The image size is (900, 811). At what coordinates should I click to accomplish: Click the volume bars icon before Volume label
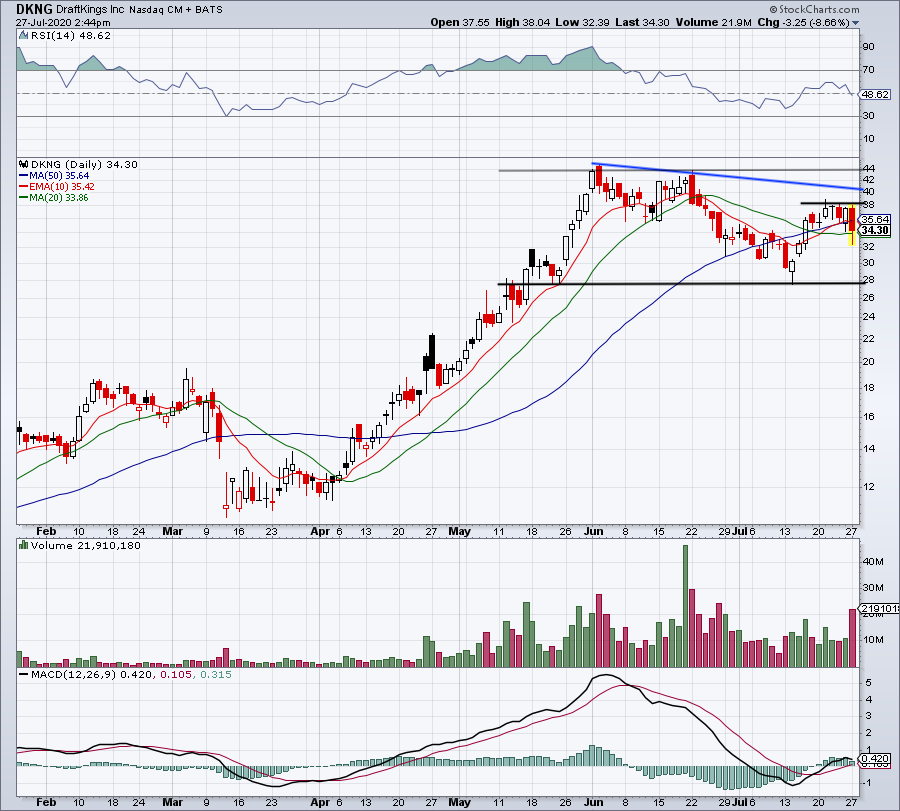pos(24,545)
